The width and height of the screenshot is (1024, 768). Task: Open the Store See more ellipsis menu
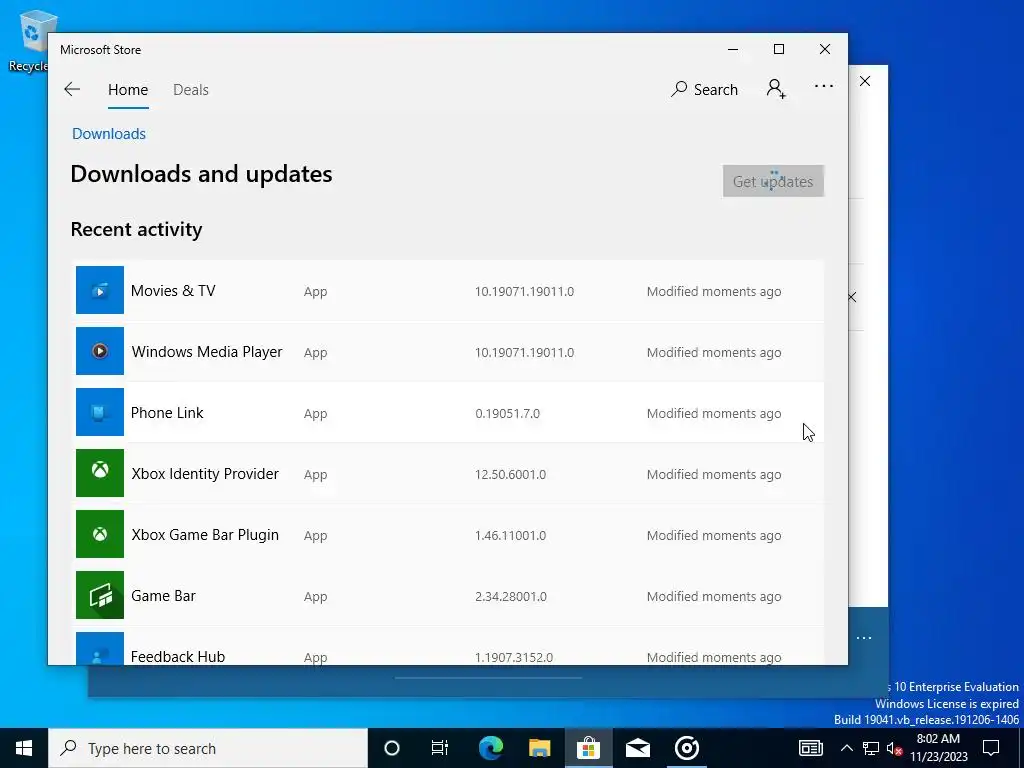(824, 86)
